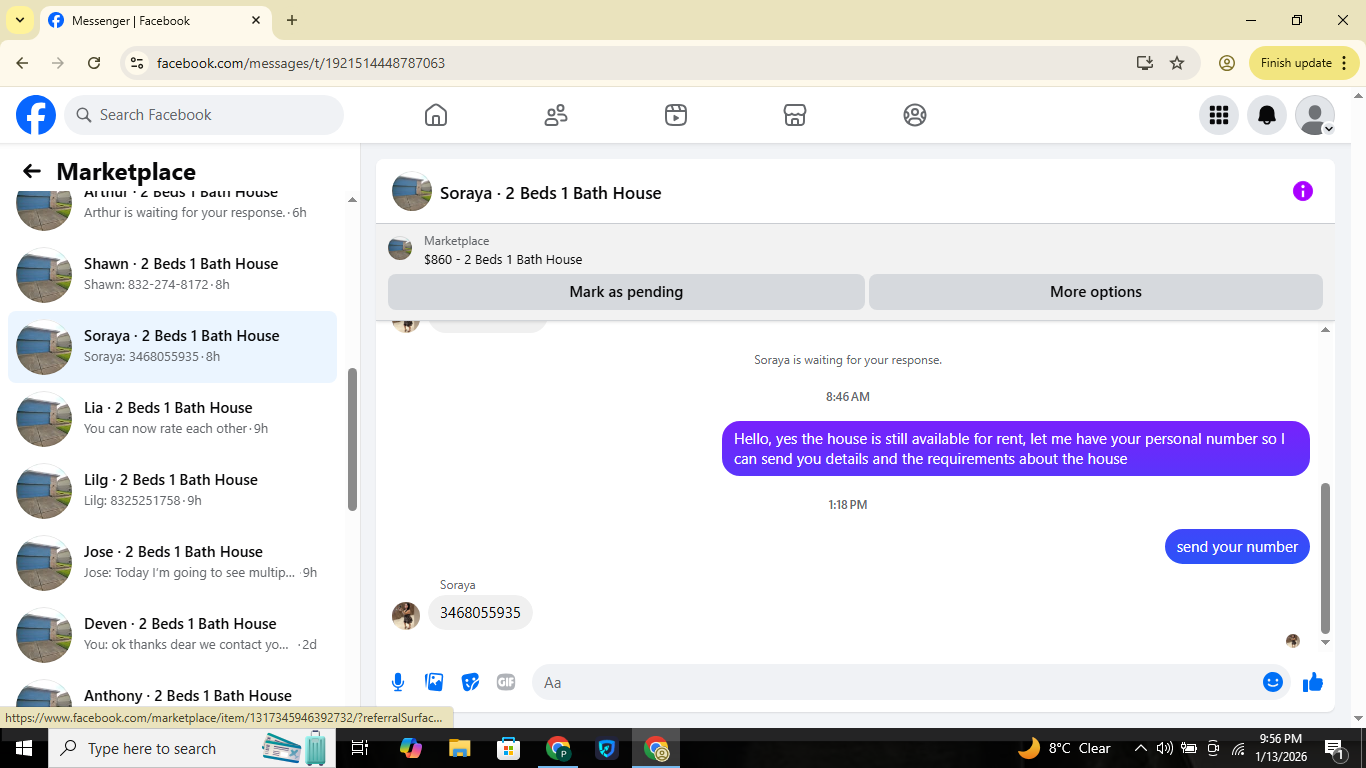Open the Groups icon in top navigation
Viewport: 1366px width, 768px height.
(x=915, y=115)
